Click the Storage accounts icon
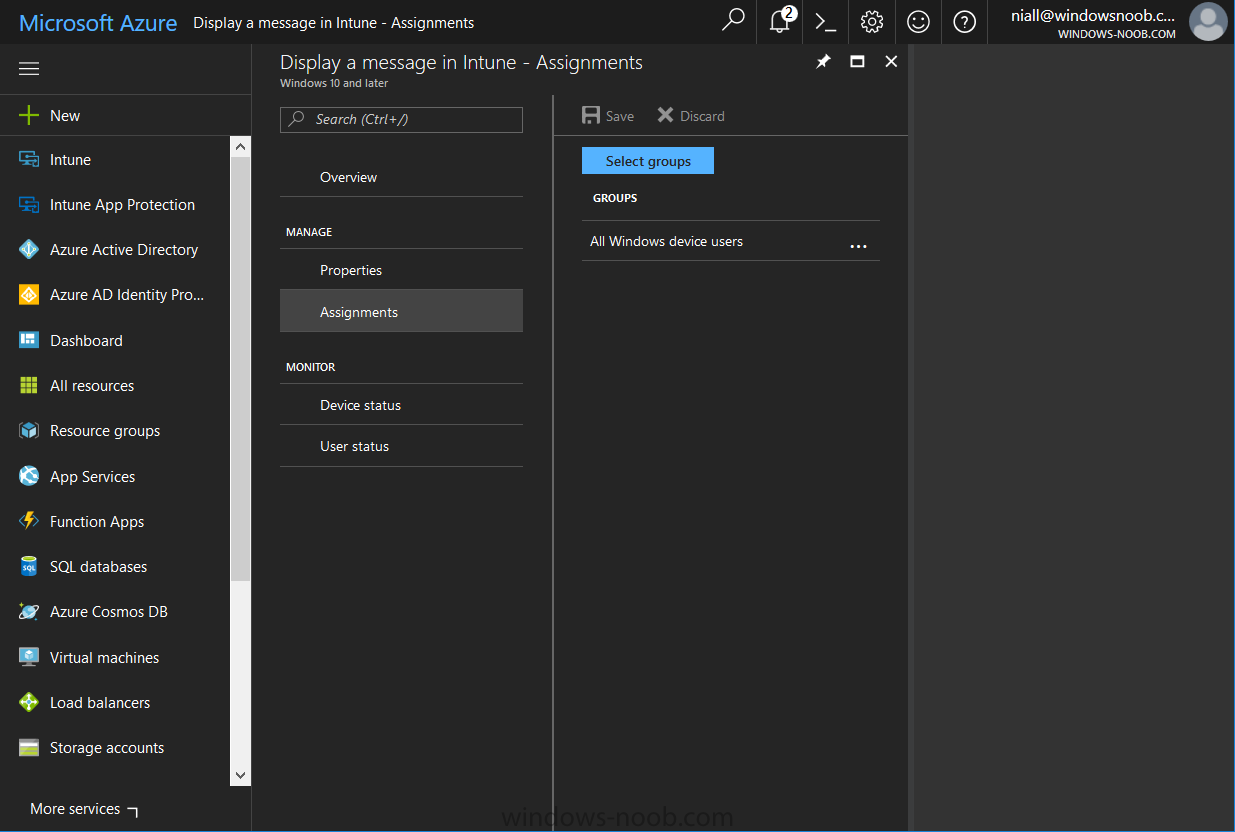Viewport: 1235px width, 832px height. click(29, 748)
